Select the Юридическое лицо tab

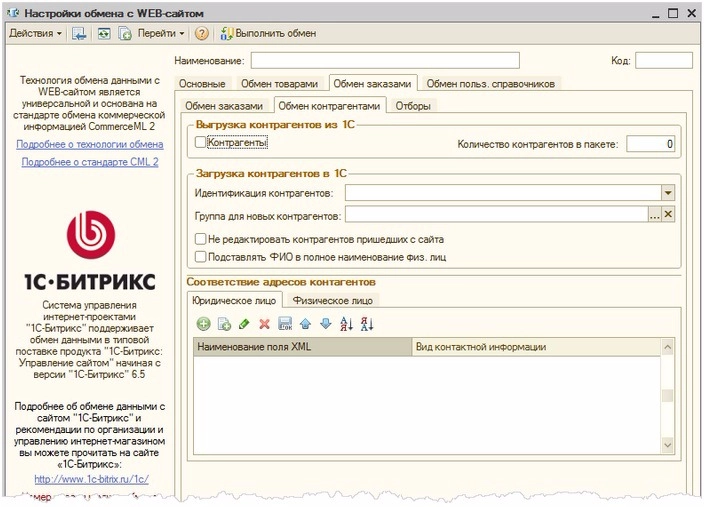234,300
